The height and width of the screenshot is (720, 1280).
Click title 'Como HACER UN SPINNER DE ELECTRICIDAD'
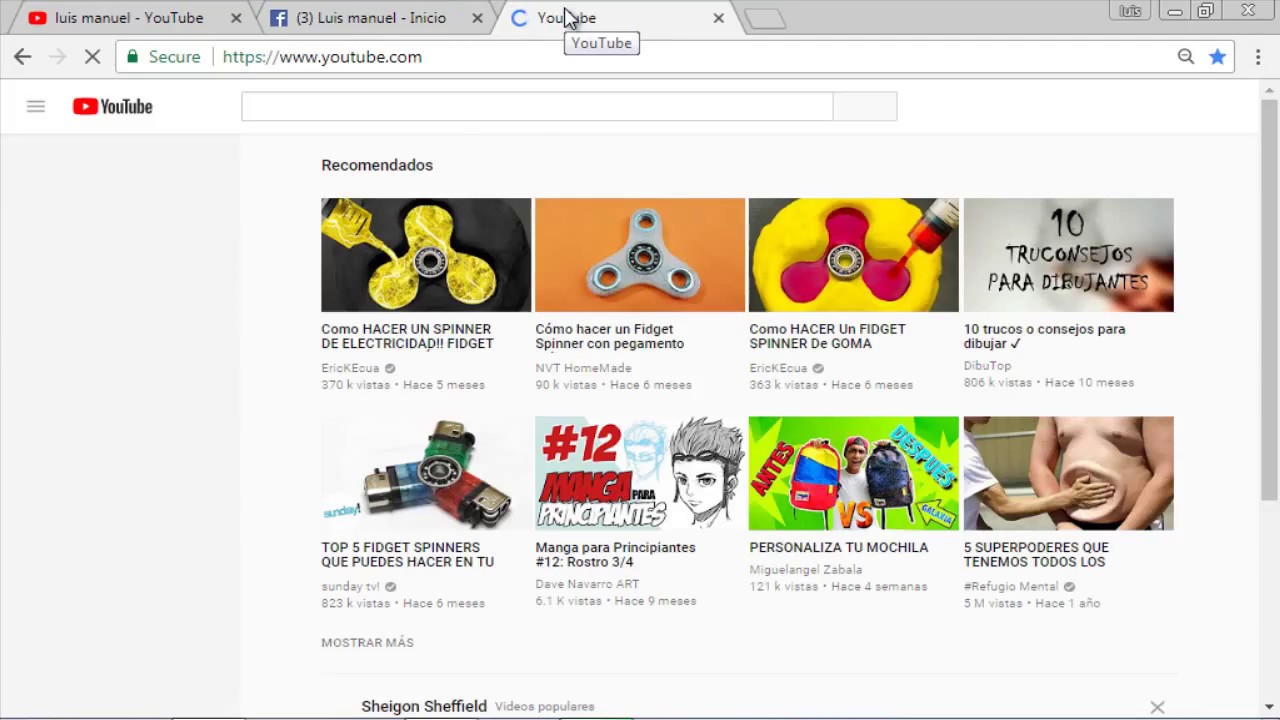pyautogui.click(x=407, y=336)
